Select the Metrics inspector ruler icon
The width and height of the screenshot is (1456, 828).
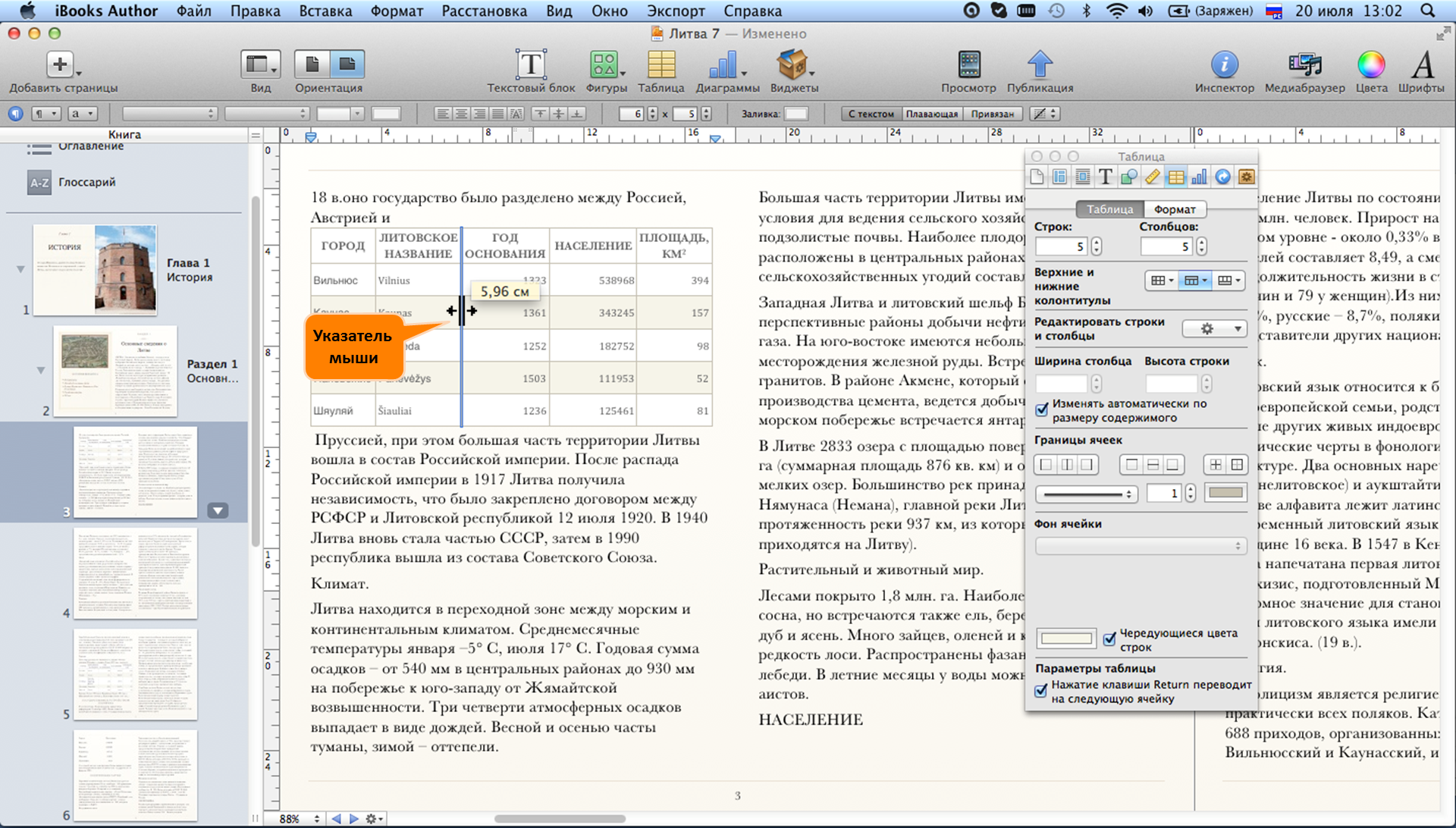coord(1153,177)
